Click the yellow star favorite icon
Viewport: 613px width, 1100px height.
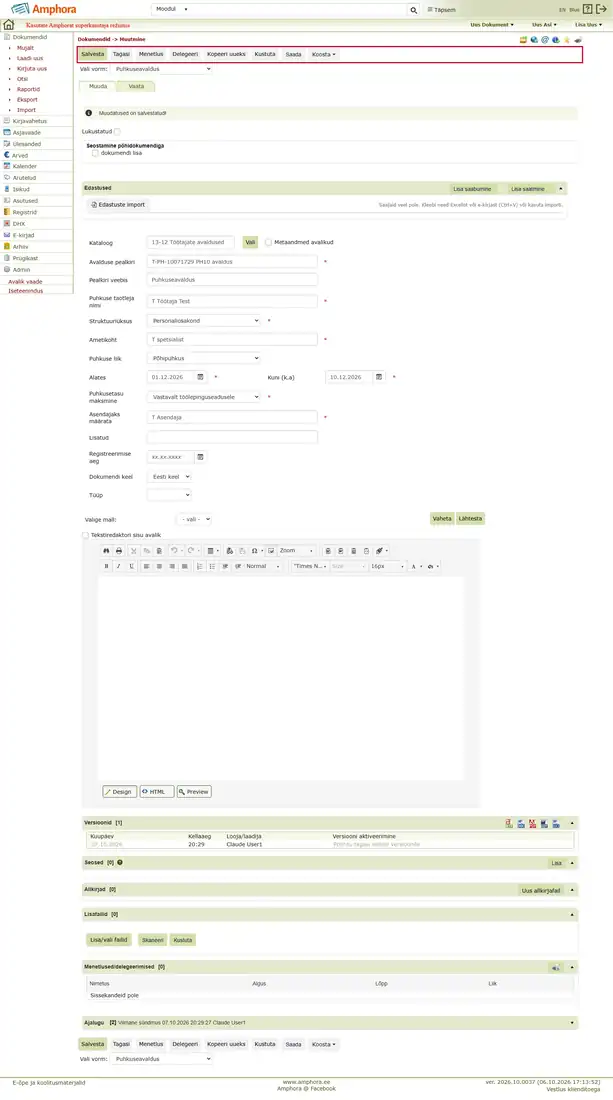pos(567,40)
